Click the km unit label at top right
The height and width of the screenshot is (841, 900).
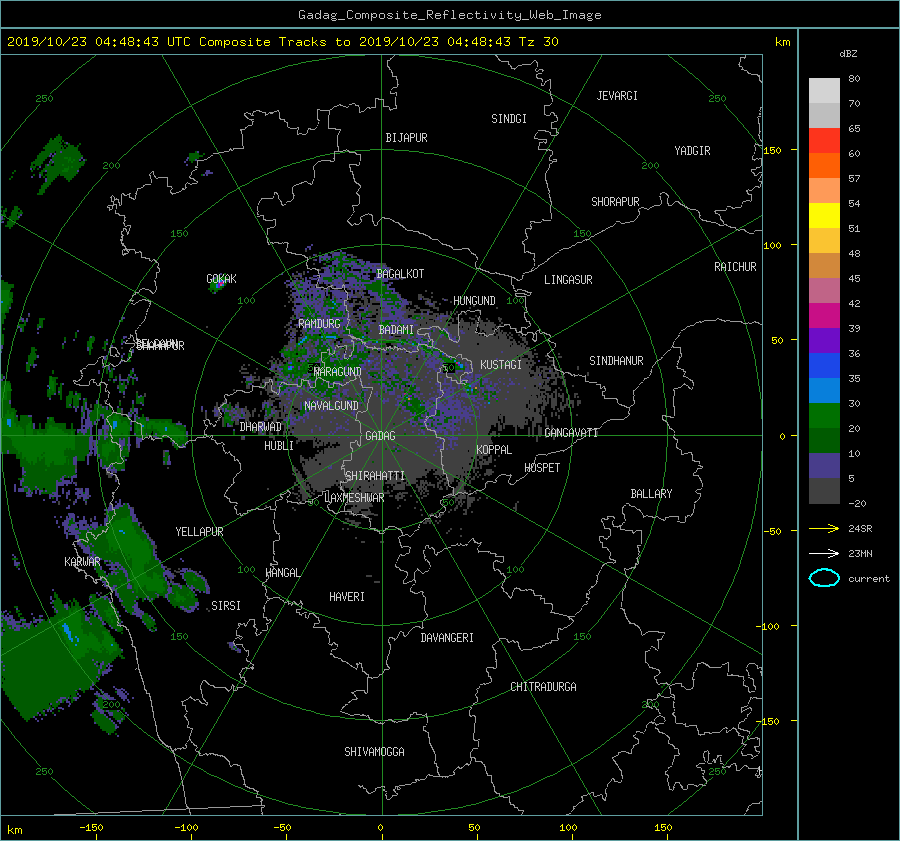pos(783,42)
